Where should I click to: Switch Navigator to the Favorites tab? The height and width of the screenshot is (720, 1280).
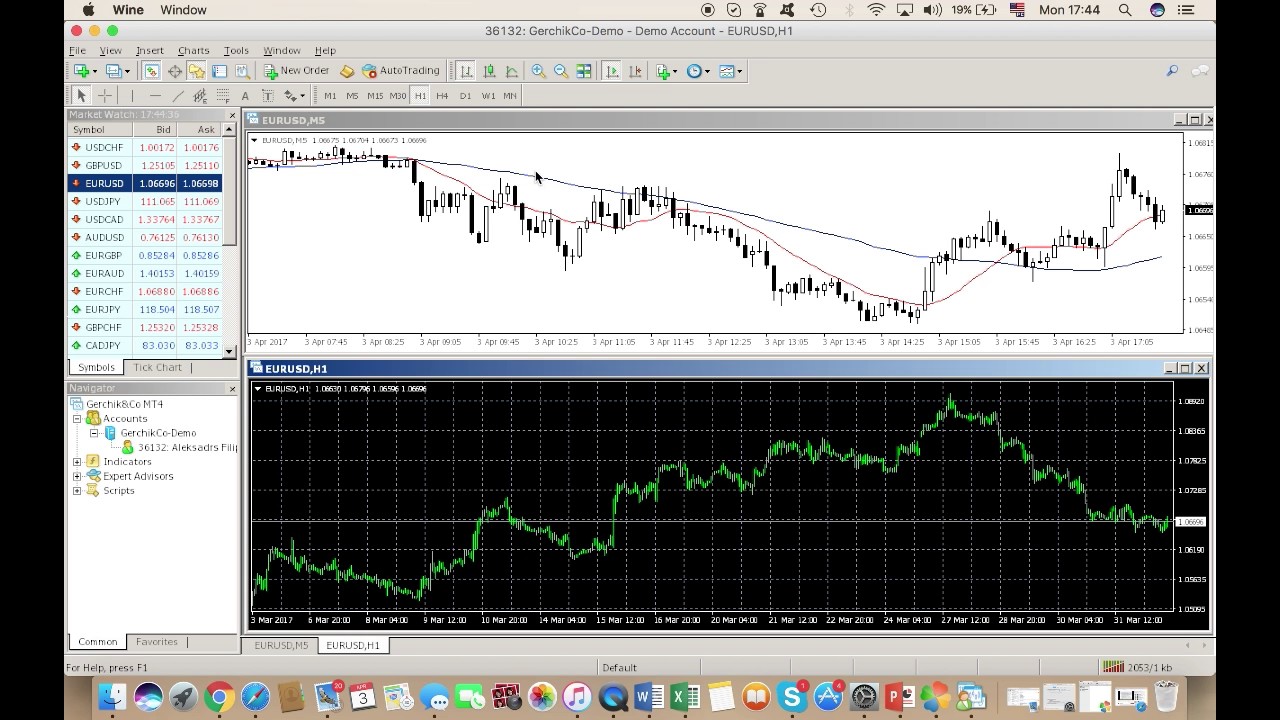[157, 642]
